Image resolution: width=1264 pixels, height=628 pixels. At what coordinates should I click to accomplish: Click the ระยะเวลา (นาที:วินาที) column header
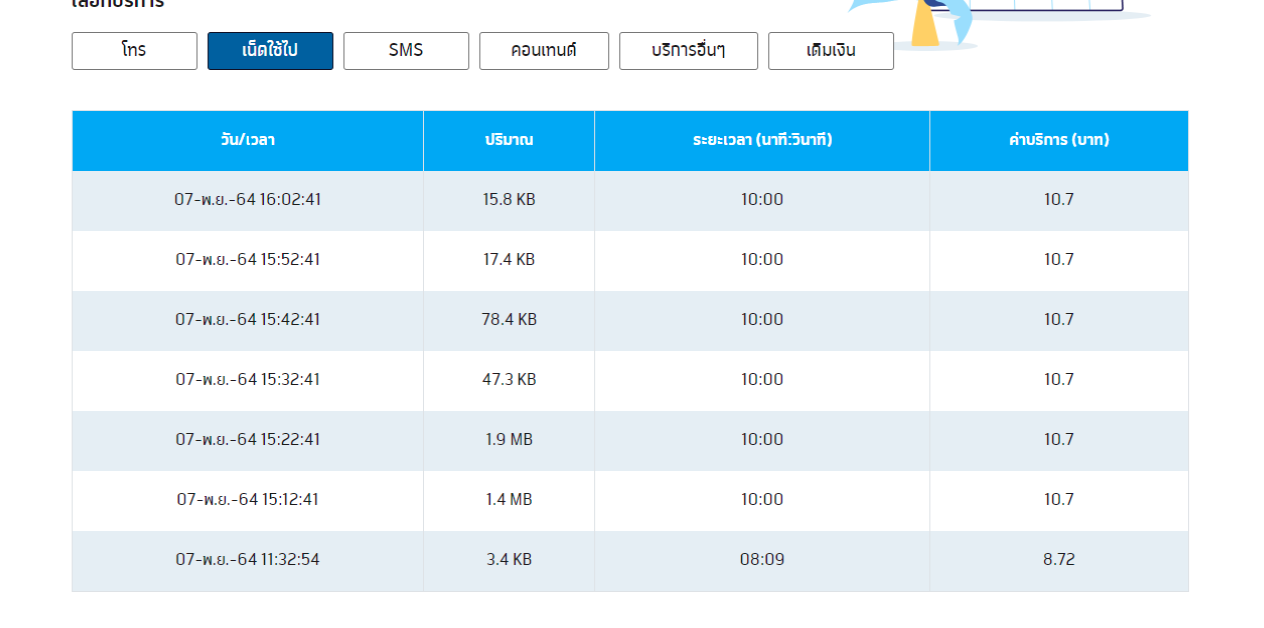pyautogui.click(x=762, y=140)
